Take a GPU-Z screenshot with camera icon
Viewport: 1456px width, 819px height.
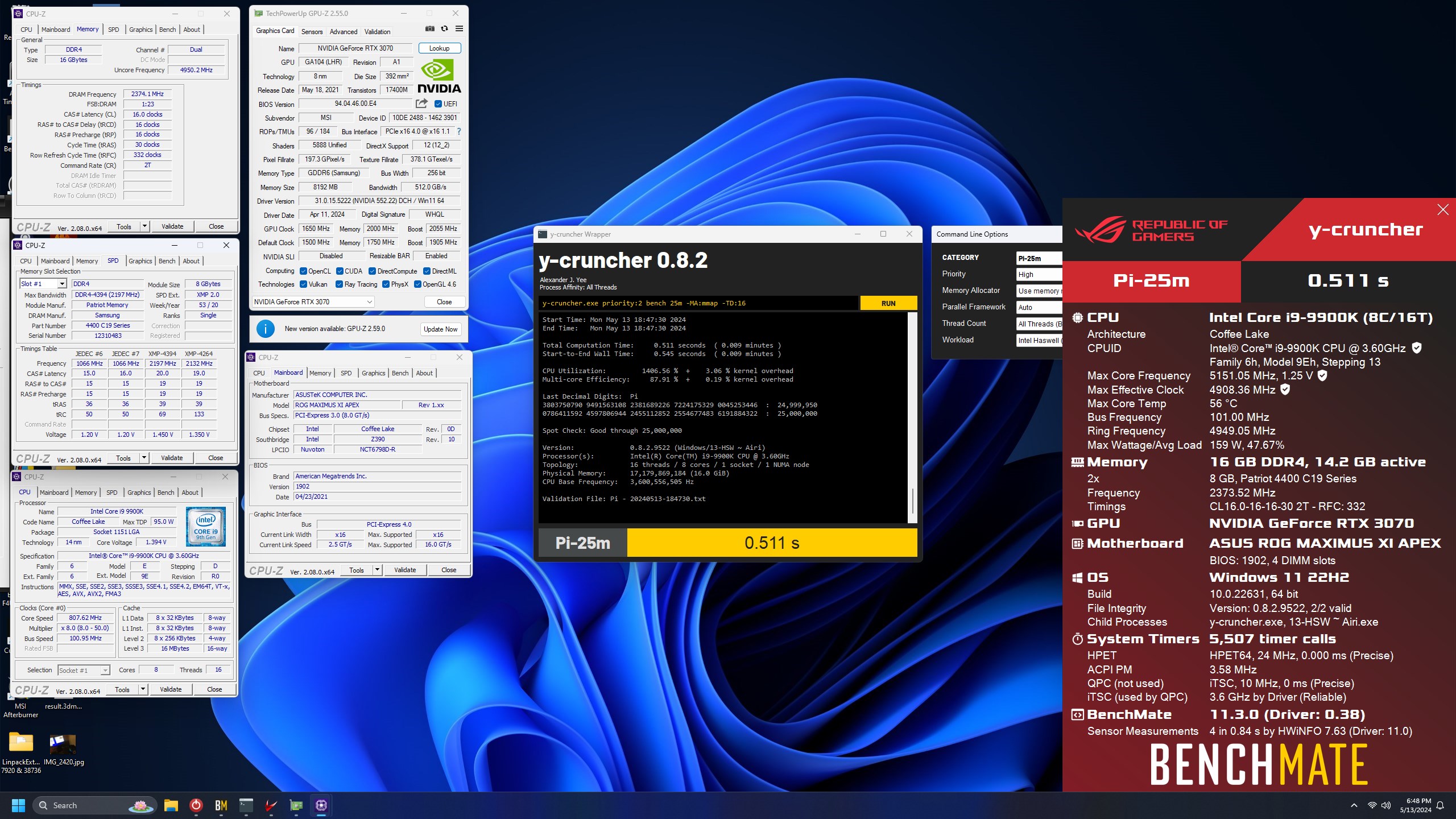(x=430, y=28)
